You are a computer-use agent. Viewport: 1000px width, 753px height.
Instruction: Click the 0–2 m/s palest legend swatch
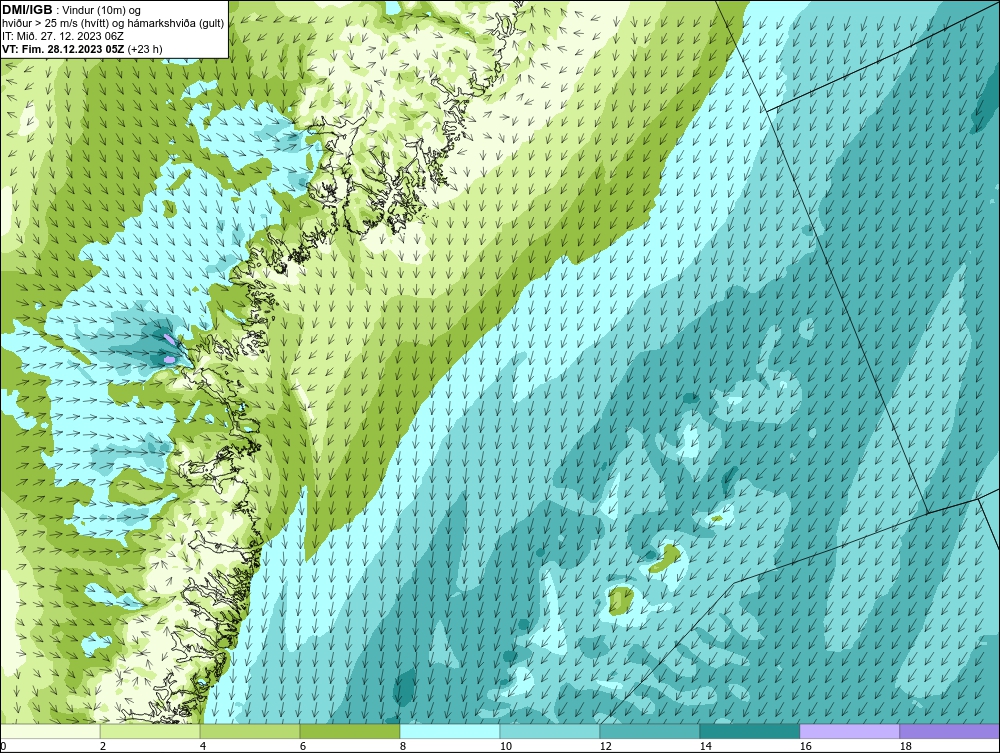[x=50, y=731]
